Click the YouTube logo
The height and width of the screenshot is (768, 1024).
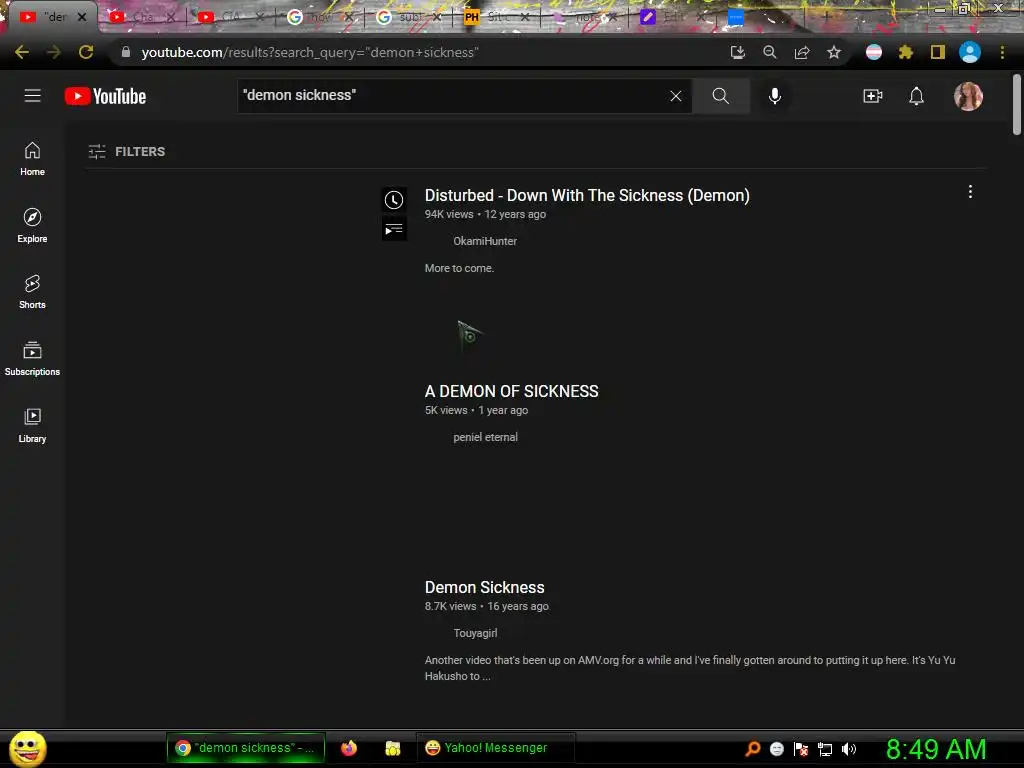pyautogui.click(x=105, y=96)
